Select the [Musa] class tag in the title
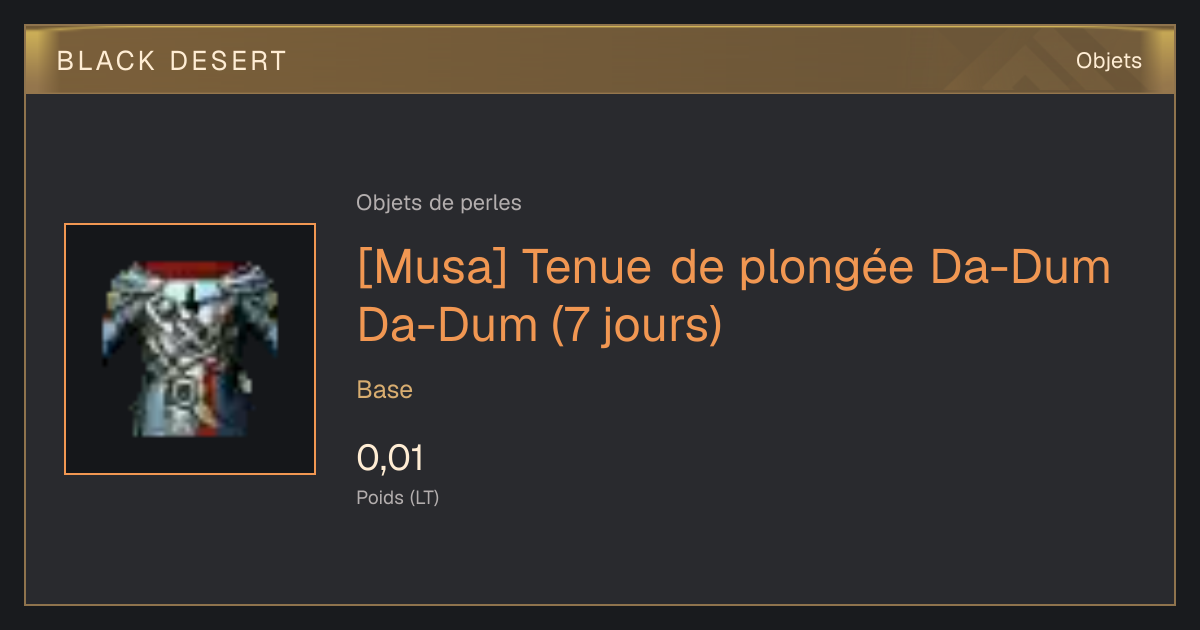1200x630 pixels. (431, 268)
